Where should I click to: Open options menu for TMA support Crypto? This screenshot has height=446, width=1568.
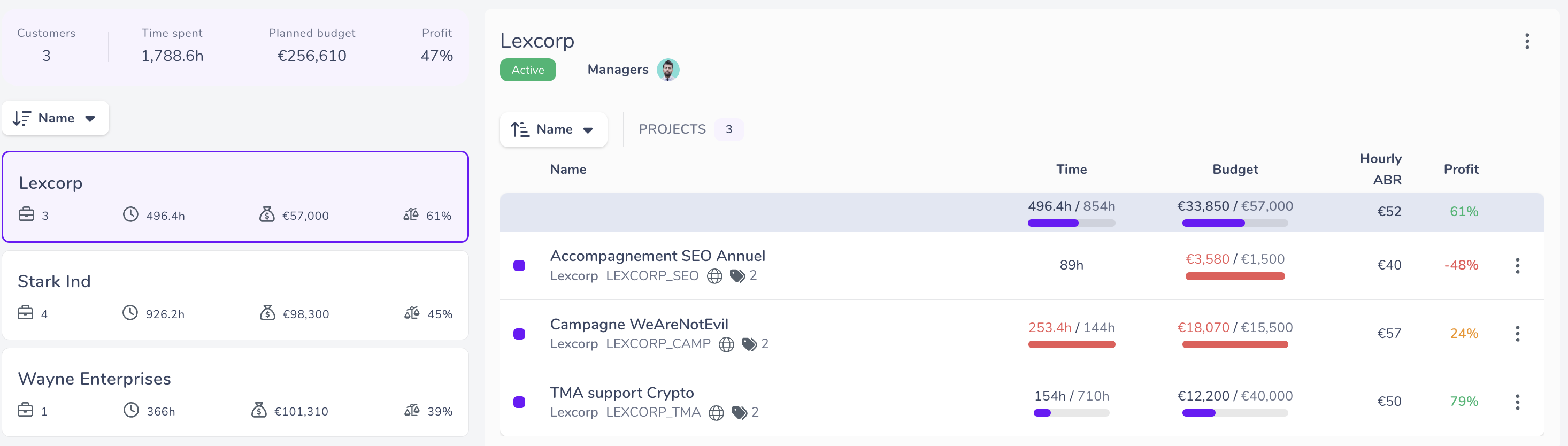coord(1517,402)
